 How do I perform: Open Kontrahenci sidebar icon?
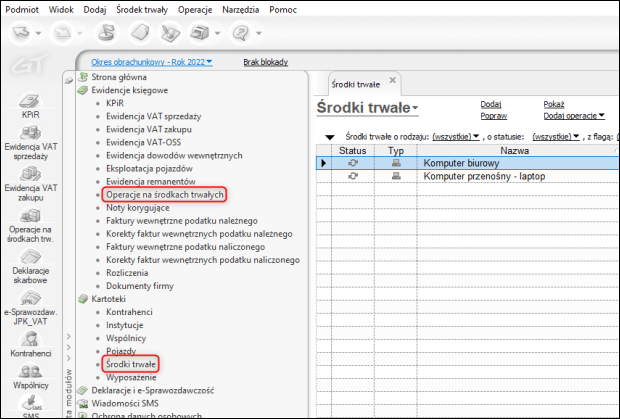tap(30, 345)
